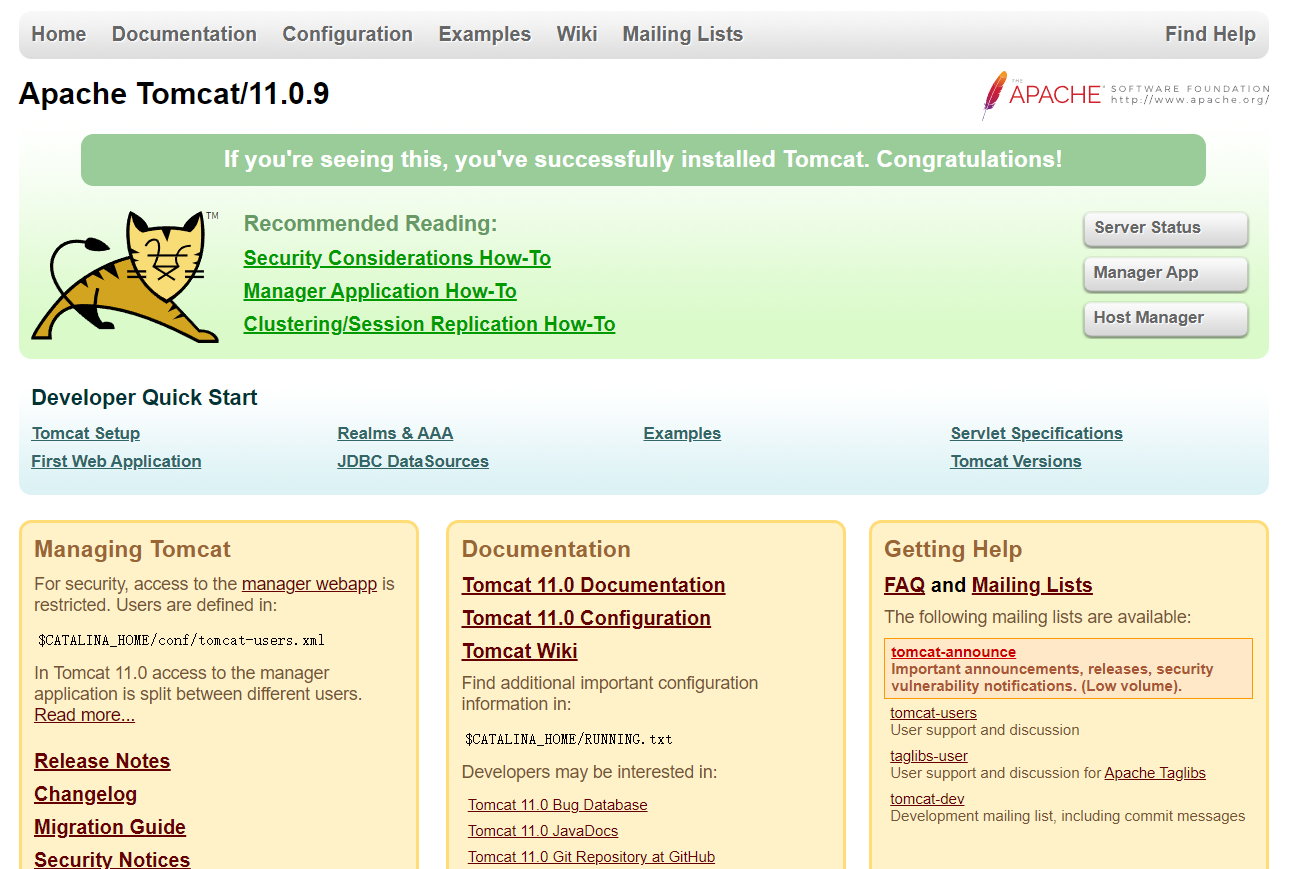Click the $CATALINA_HOME/RUNNING.txt path text
The height and width of the screenshot is (869, 1289).
pos(569,739)
